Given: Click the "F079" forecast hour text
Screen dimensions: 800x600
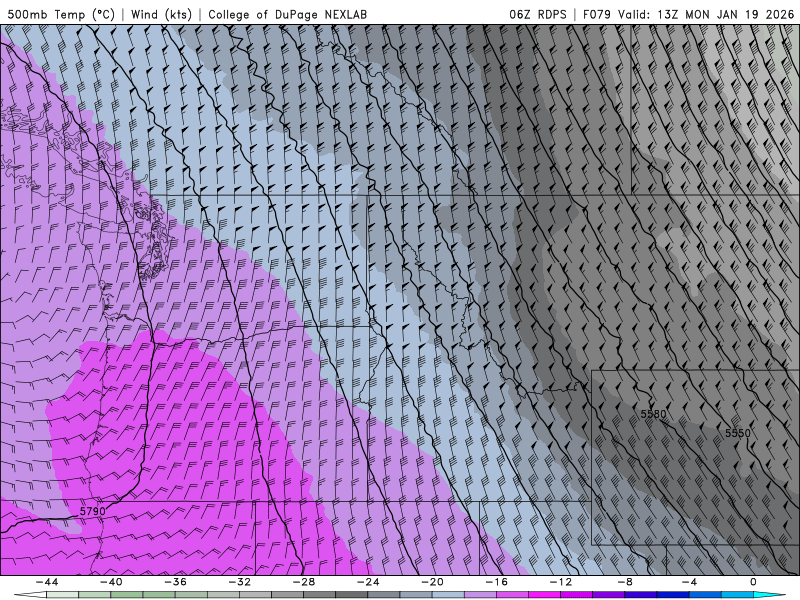Looking at the screenshot, I should (596, 14).
